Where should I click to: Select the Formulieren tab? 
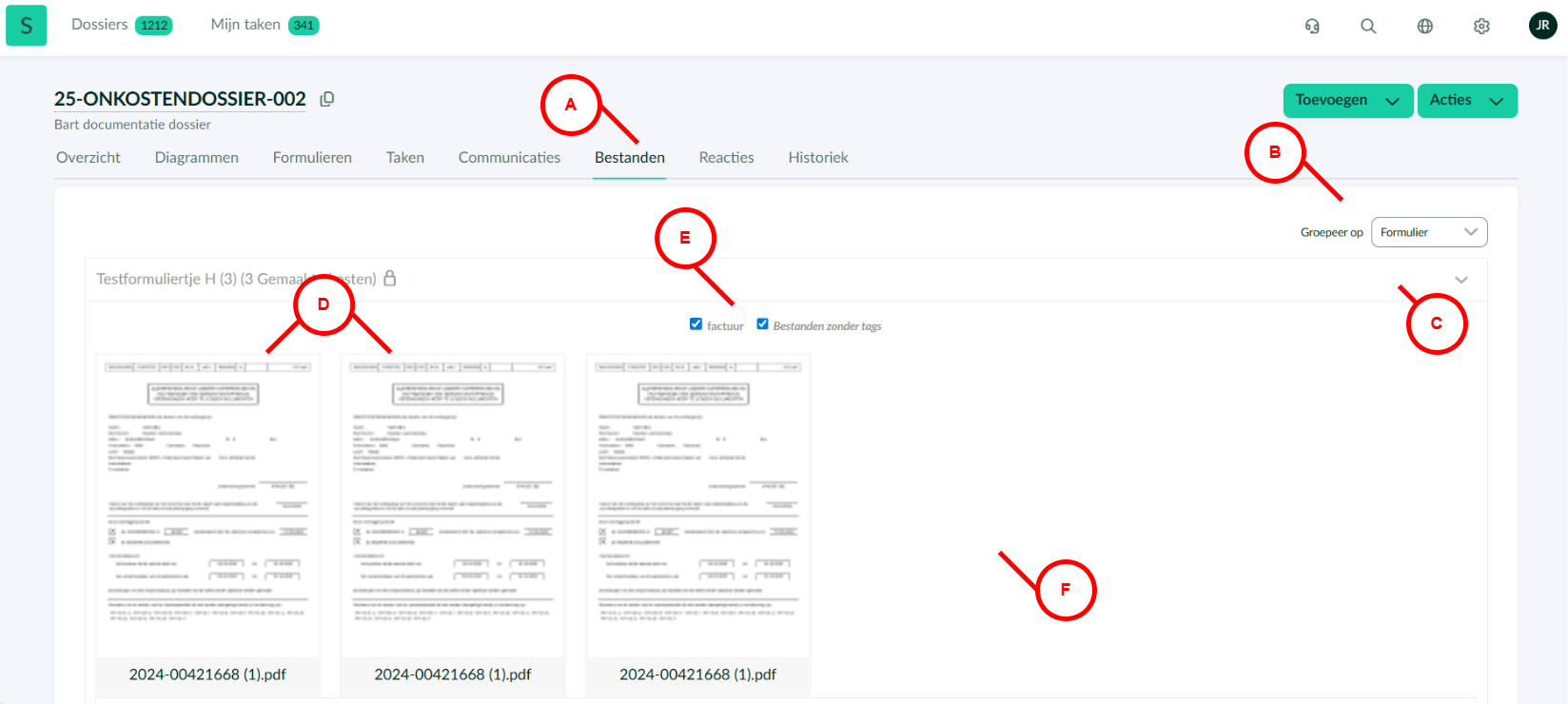pos(312,158)
